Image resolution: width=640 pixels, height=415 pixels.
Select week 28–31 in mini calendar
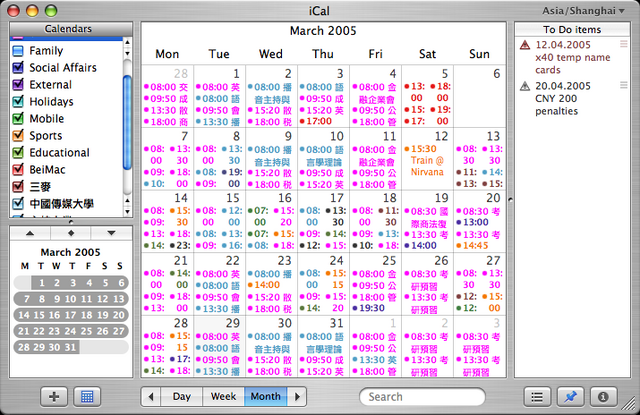pos(47,347)
